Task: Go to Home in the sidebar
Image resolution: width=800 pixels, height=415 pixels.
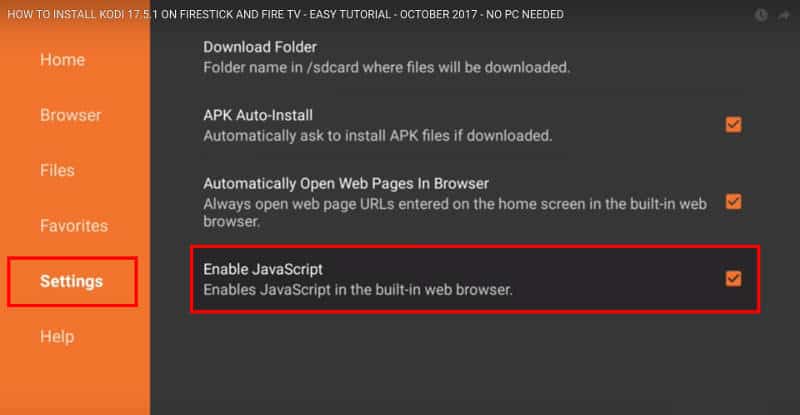Action: 63,60
